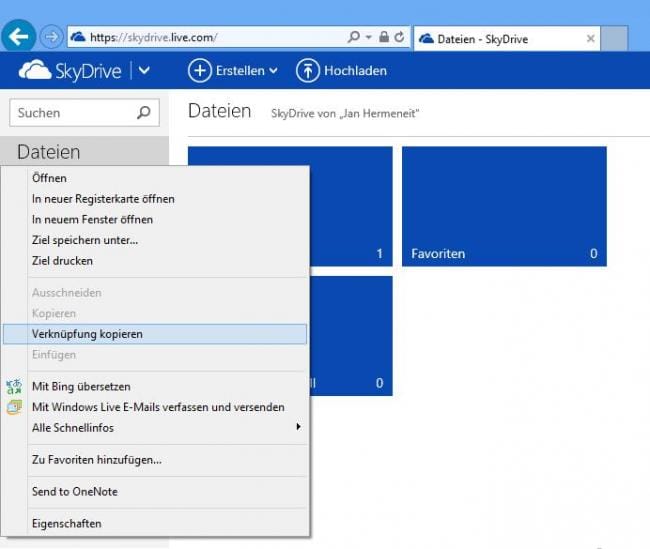The width and height of the screenshot is (650, 549).
Task: Click the browser forward arrow button
Action: (51, 37)
